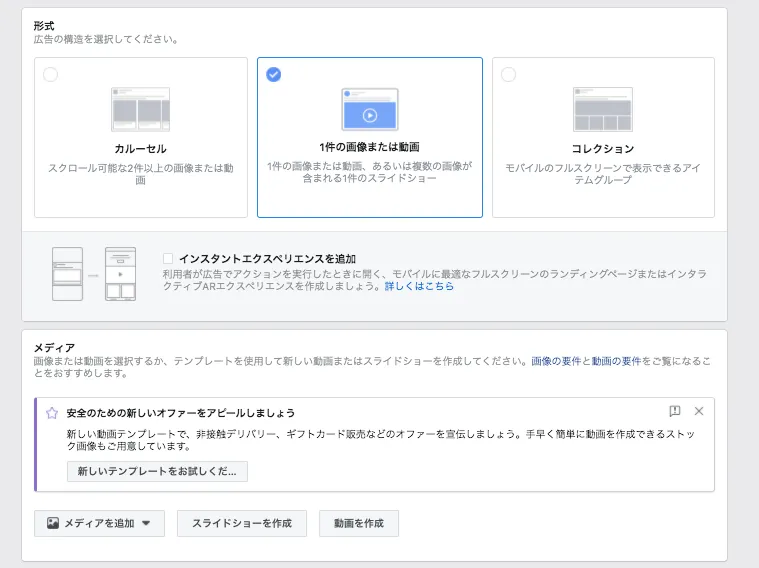This screenshot has width=759, height=568.
Task: Click the モバイルのフルスクリーンで表示できる description
Action: [x=603, y=174]
